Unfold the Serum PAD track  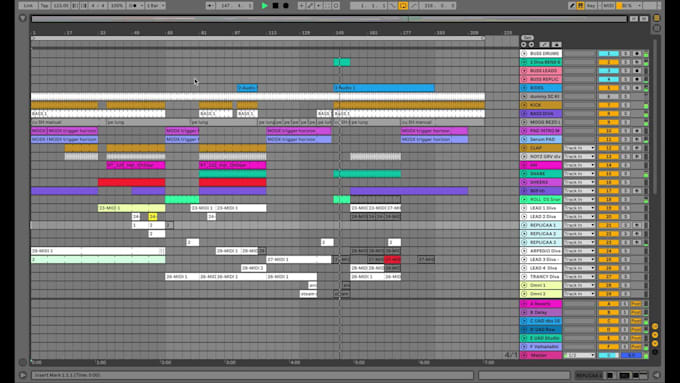pos(524,139)
